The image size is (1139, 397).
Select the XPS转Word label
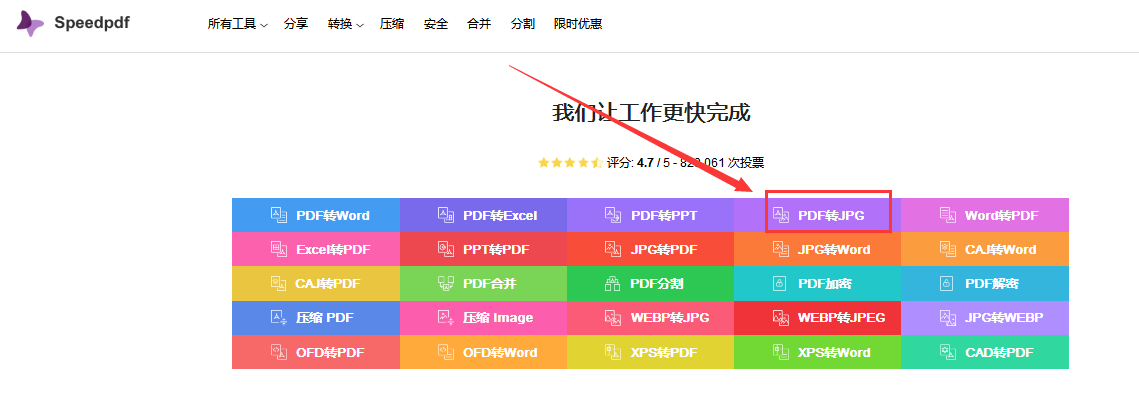pyautogui.click(x=834, y=353)
